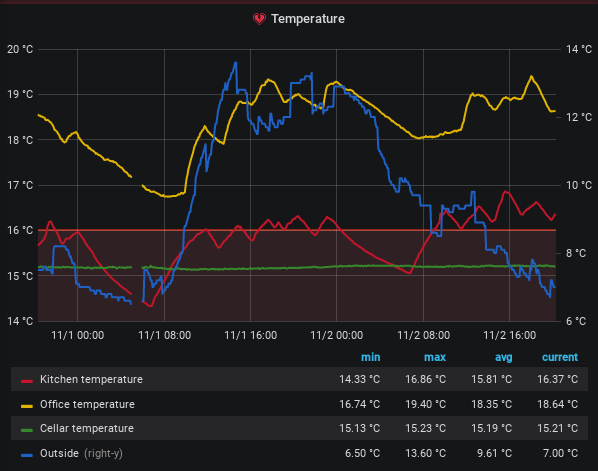Click the 20 °C left axis label
598x471 pixels.
(x=20, y=49)
